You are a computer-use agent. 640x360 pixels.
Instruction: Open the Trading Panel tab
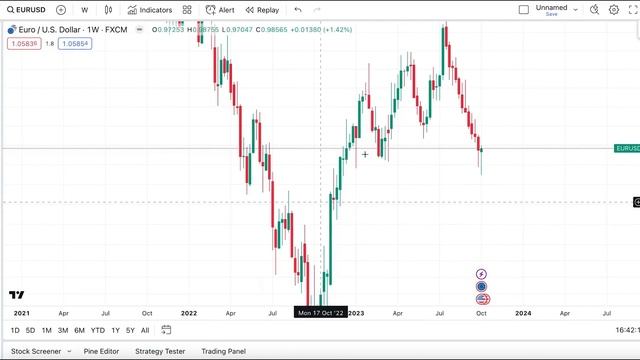(224, 351)
